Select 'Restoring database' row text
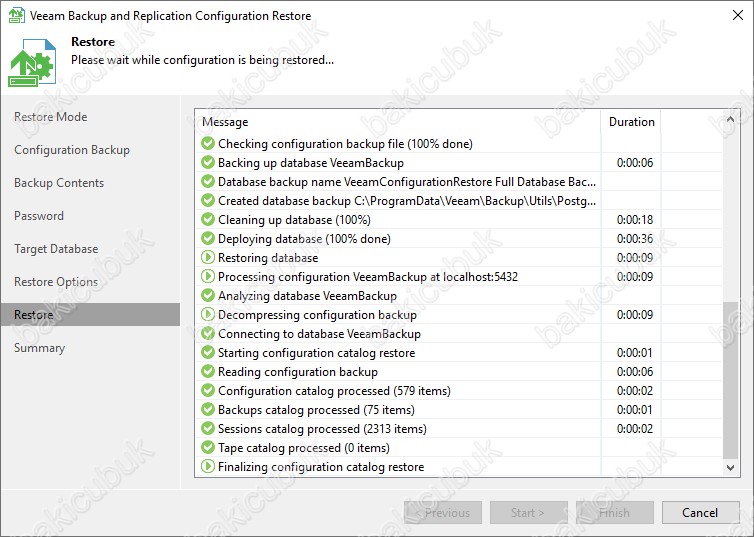Viewport: 754px width, 537px height. pyautogui.click(x=268, y=258)
